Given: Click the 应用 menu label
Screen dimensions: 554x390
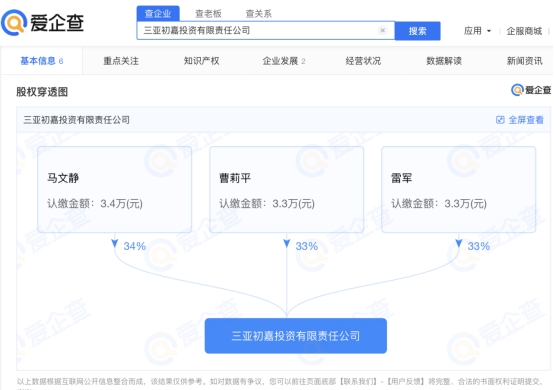Looking at the screenshot, I should pyautogui.click(x=473, y=31).
